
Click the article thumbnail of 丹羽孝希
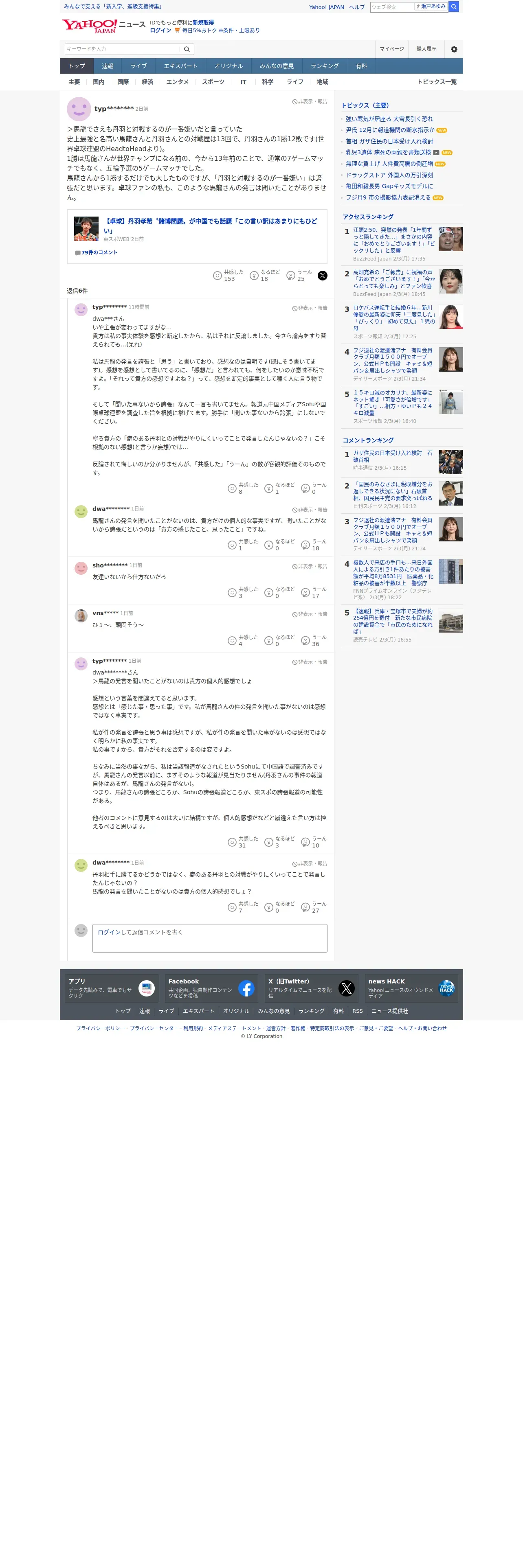pos(86,229)
